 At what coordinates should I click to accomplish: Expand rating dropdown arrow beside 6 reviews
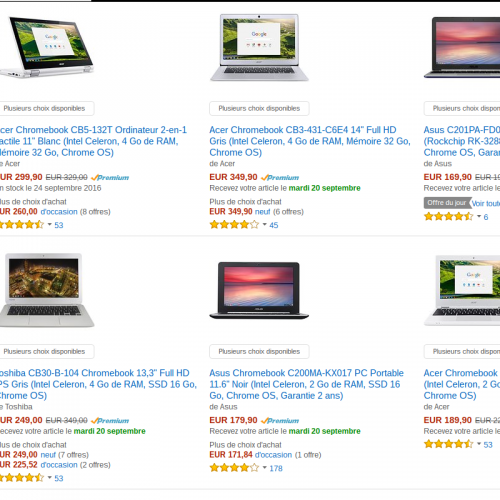(479, 217)
